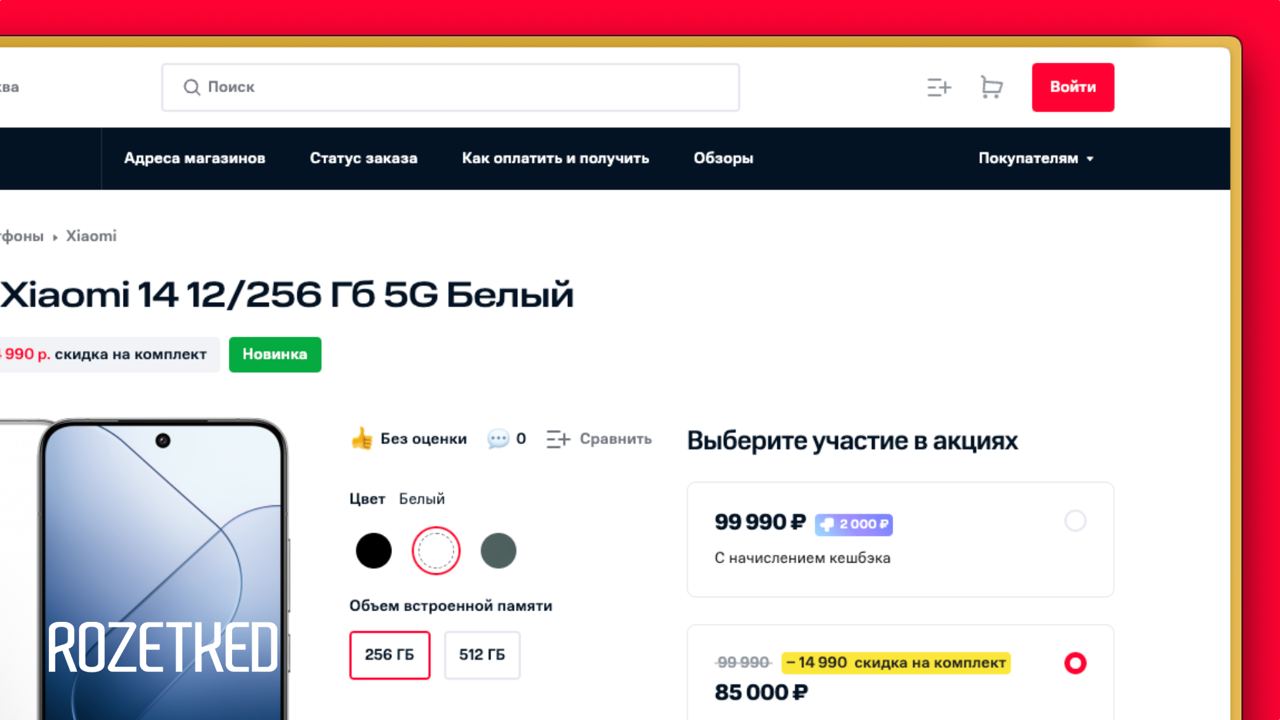Click the magnifier search icon

192,88
